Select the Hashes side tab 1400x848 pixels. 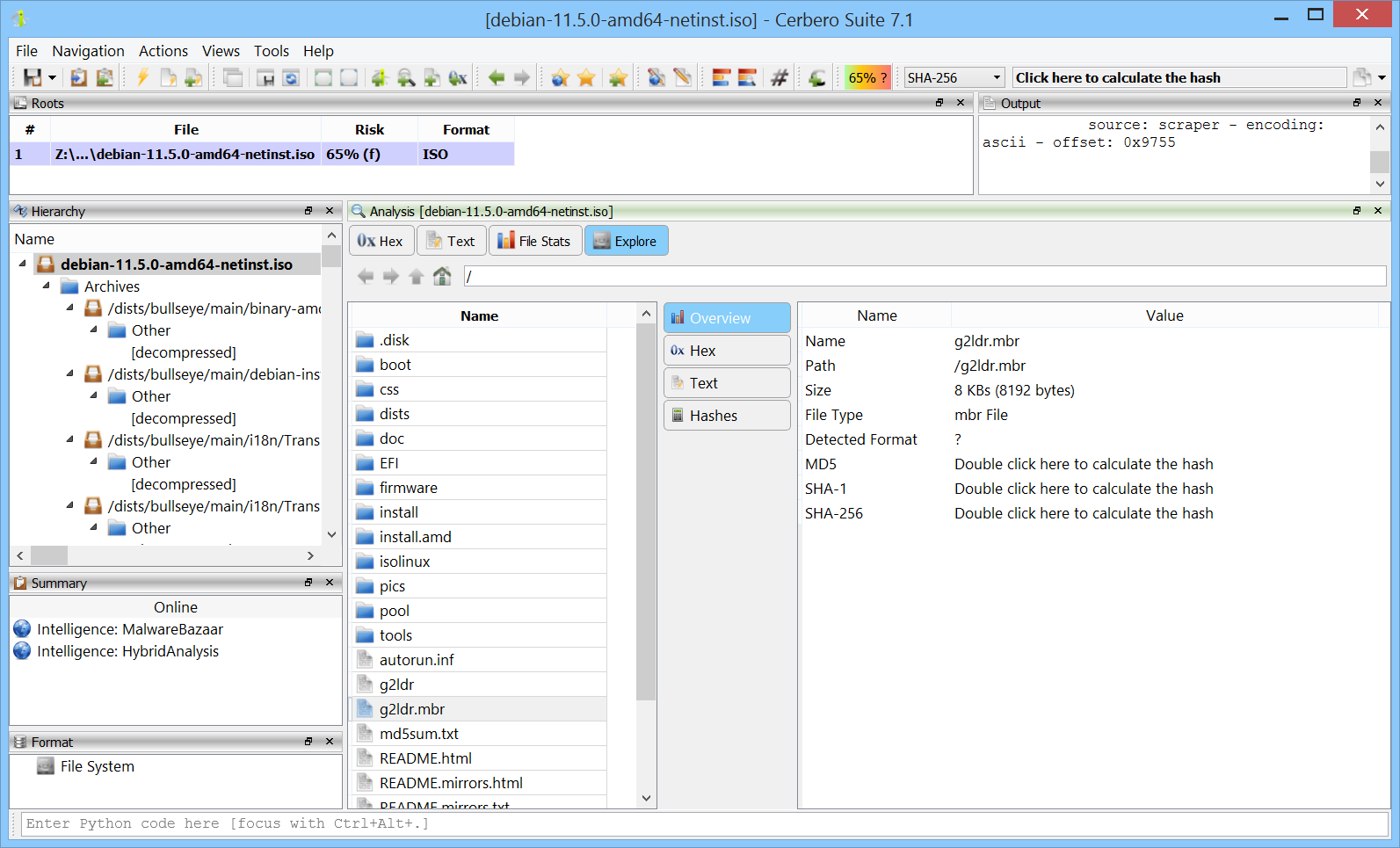[x=727, y=416]
